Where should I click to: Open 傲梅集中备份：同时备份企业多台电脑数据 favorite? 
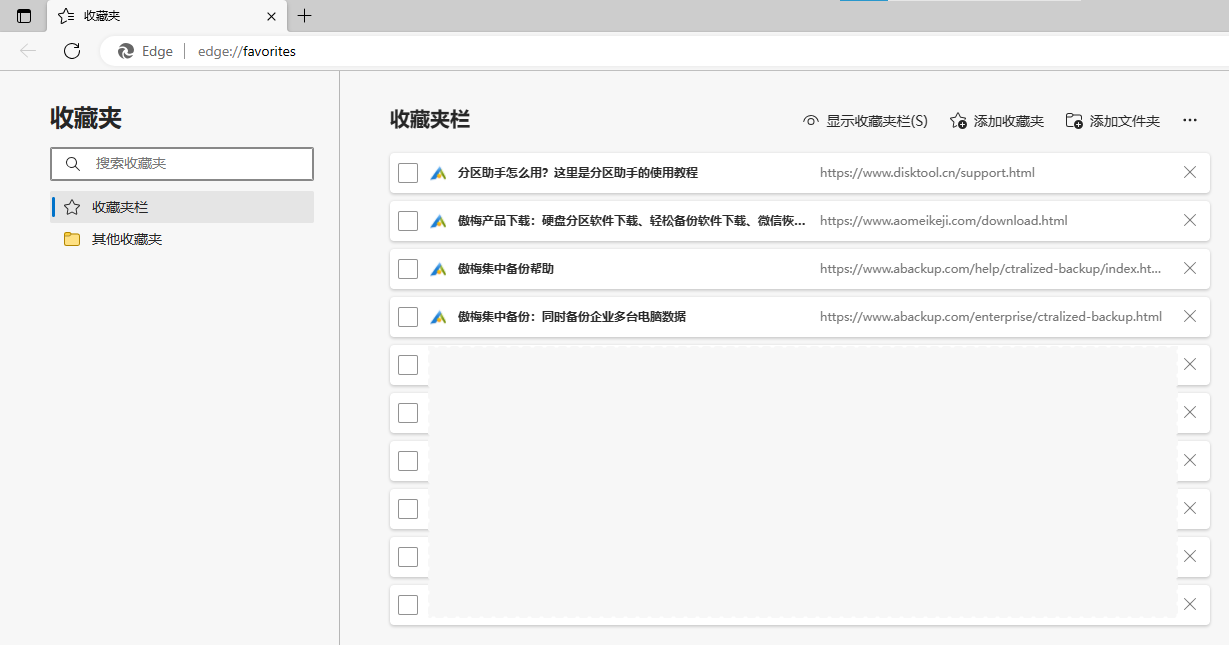coord(572,317)
